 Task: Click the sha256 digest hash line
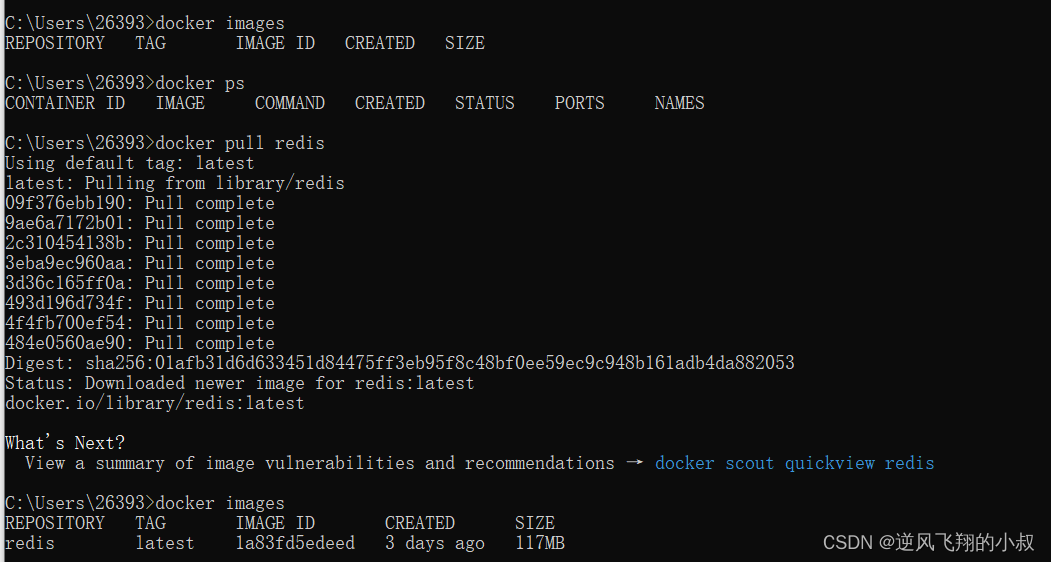tap(399, 363)
